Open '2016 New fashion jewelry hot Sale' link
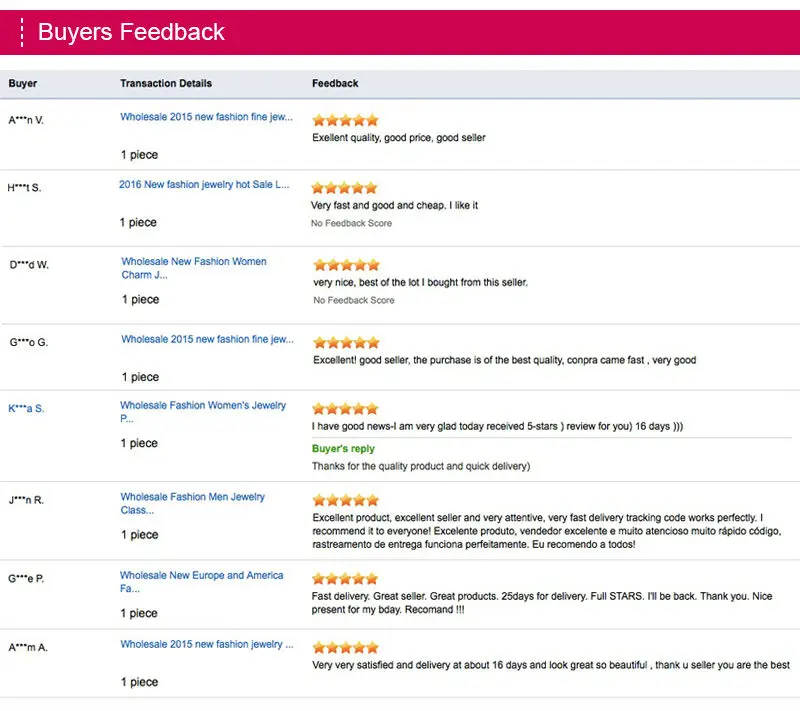Viewport: 800px width, 711px height. 204,185
